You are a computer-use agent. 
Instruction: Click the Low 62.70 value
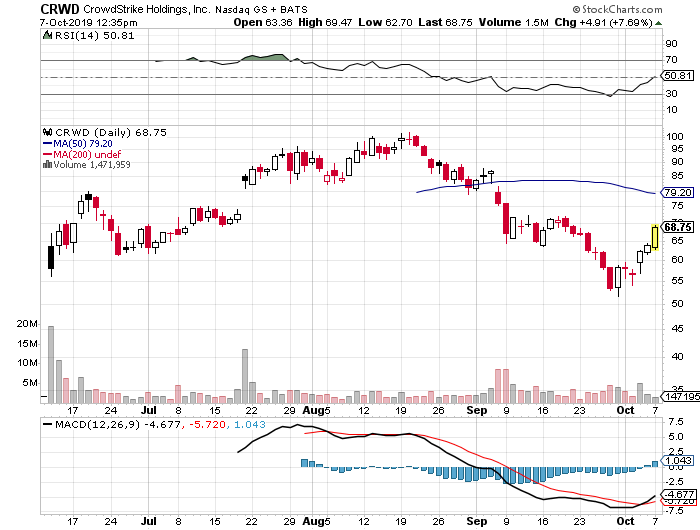click(385, 22)
